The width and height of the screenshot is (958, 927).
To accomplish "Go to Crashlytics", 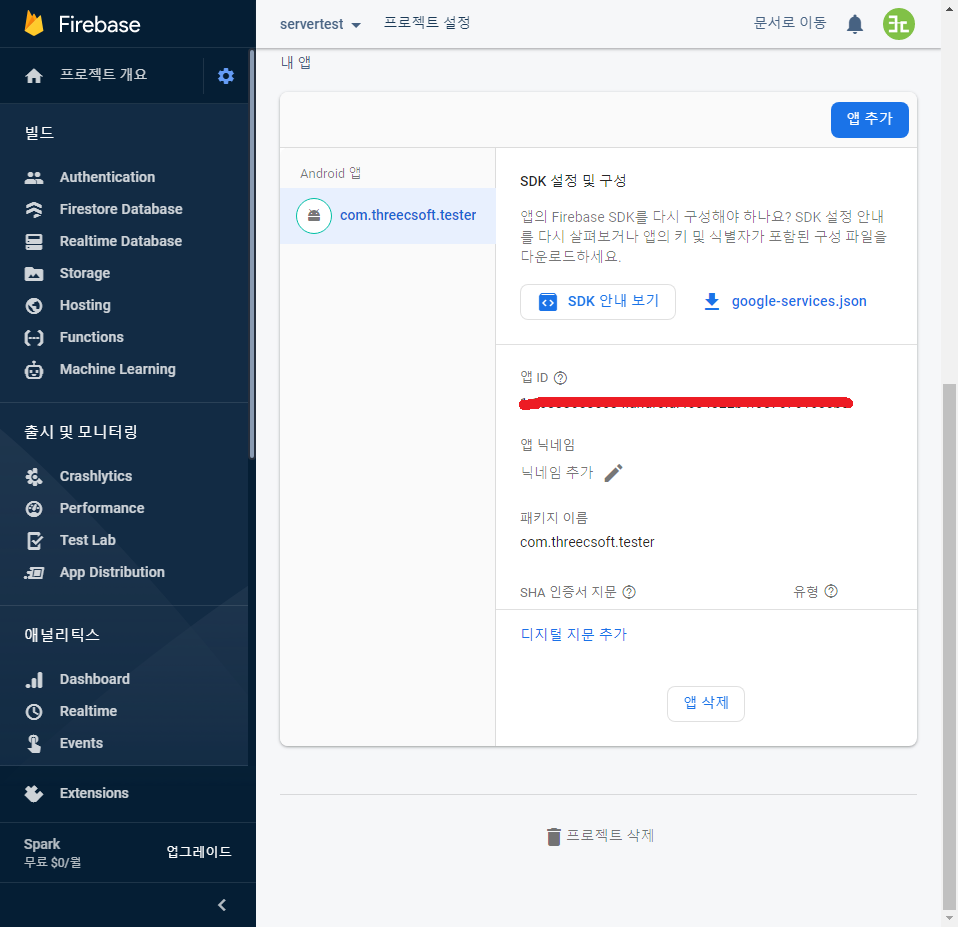I will (96, 476).
